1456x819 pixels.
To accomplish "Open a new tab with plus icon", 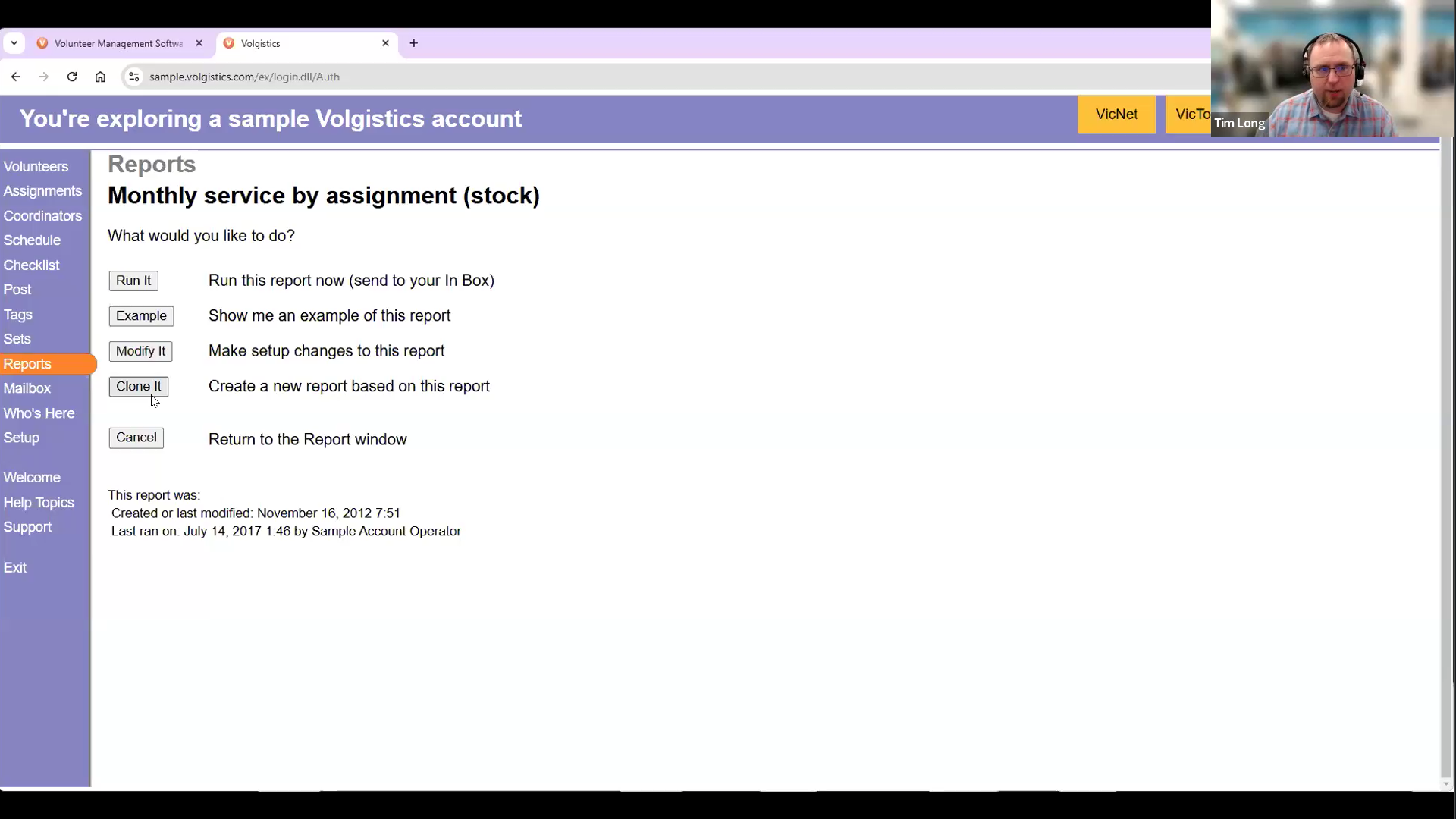I will tap(413, 43).
